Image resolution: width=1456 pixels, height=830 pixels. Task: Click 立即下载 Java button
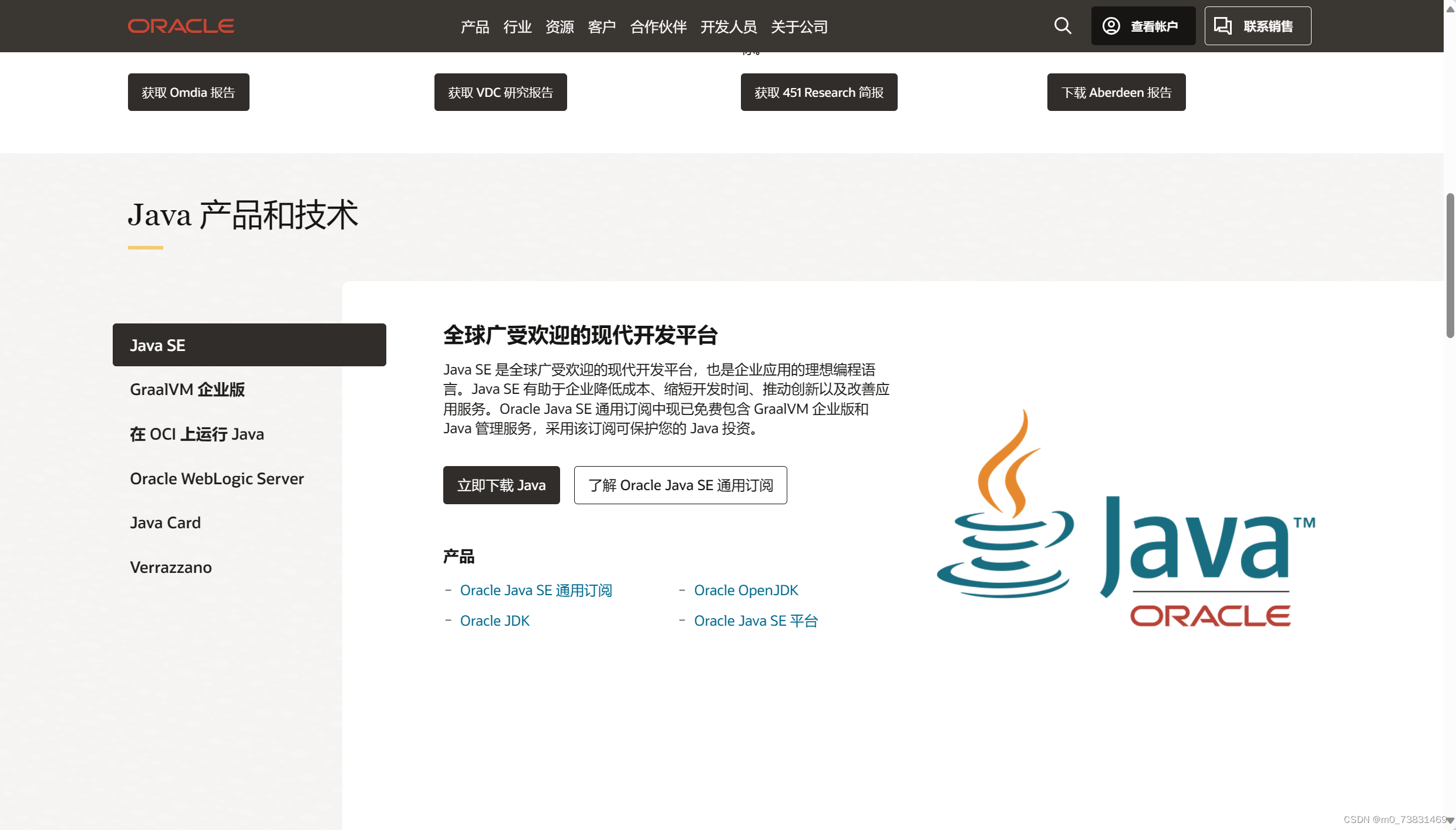pos(501,485)
